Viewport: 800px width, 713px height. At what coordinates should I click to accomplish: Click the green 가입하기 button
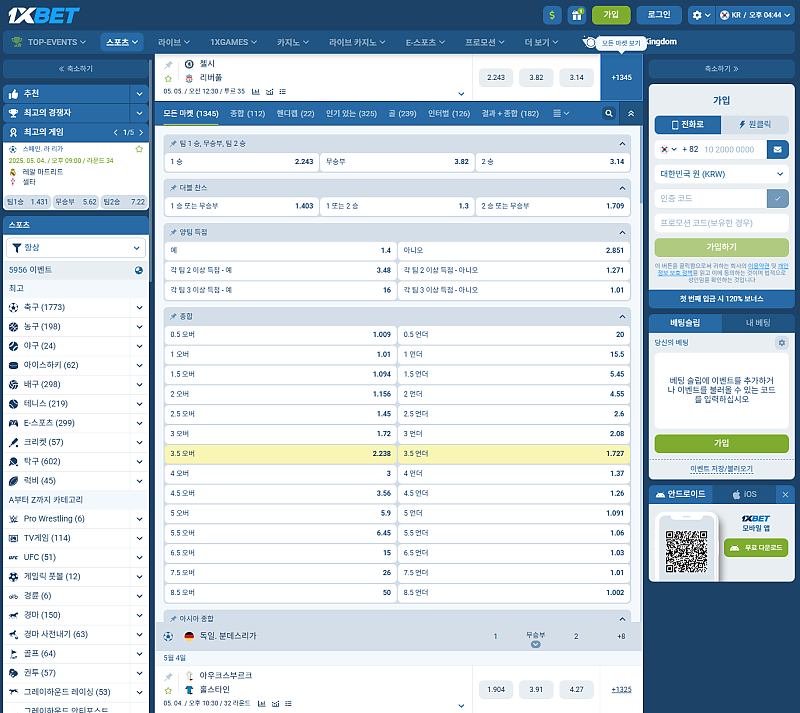pyautogui.click(x=721, y=247)
